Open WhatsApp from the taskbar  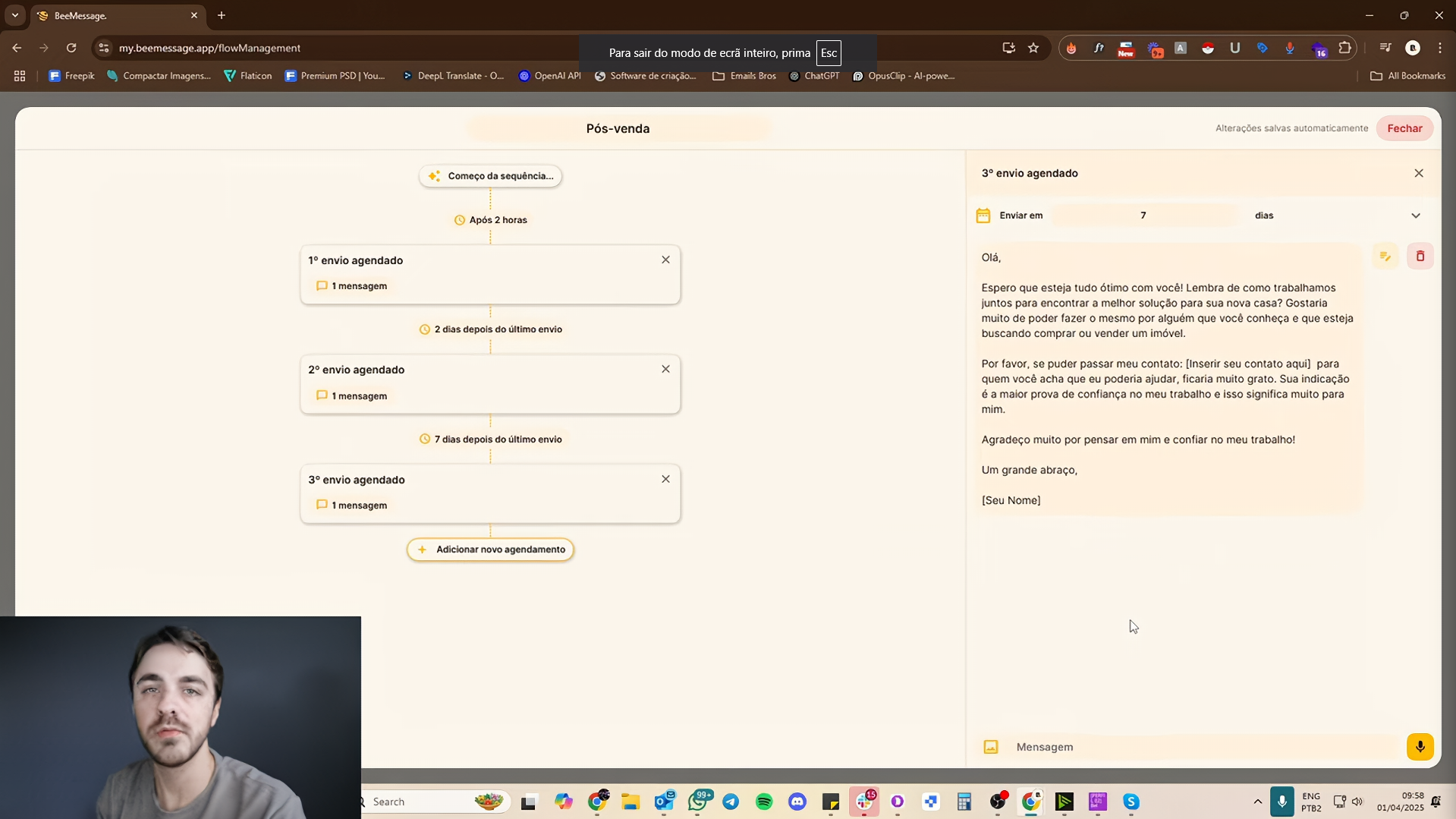click(x=698, y=802)
